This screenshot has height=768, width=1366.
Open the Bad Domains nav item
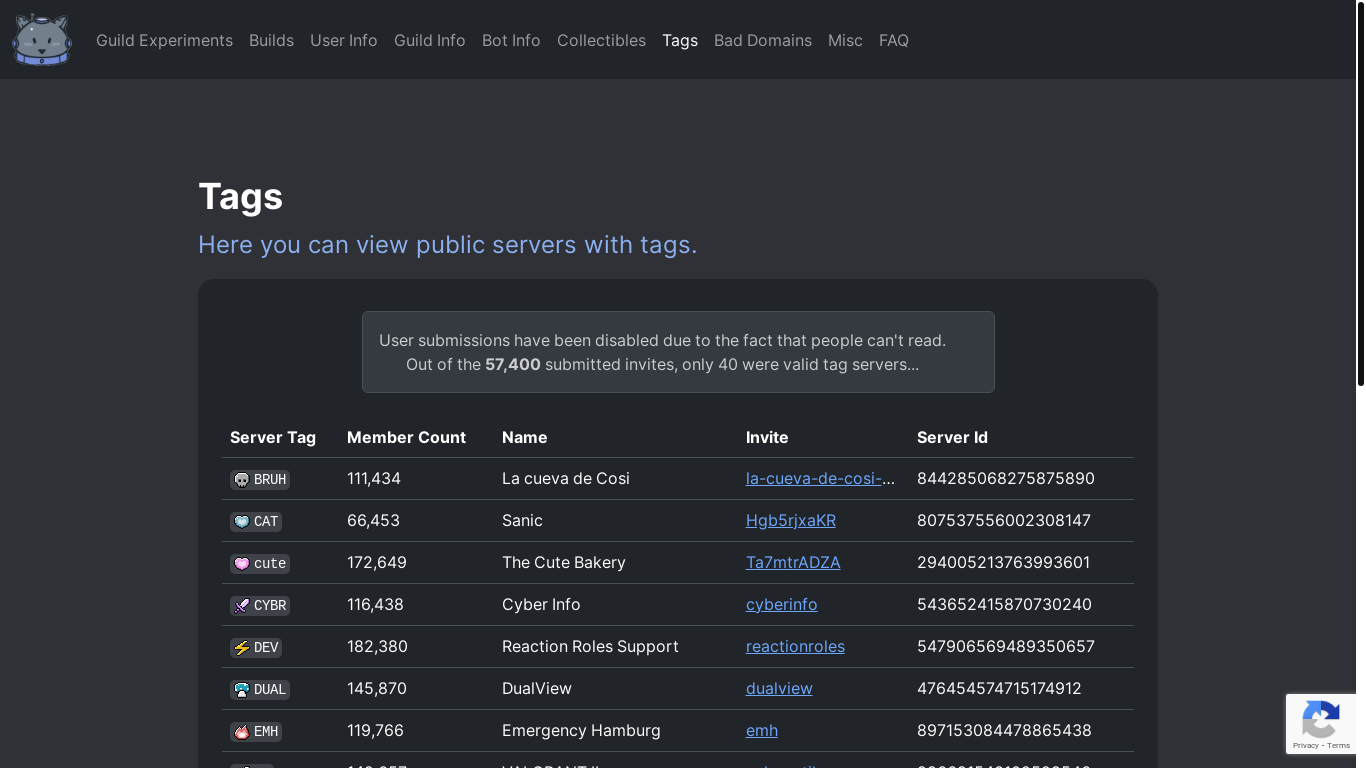pyautogui.click(x=762, y=40)
